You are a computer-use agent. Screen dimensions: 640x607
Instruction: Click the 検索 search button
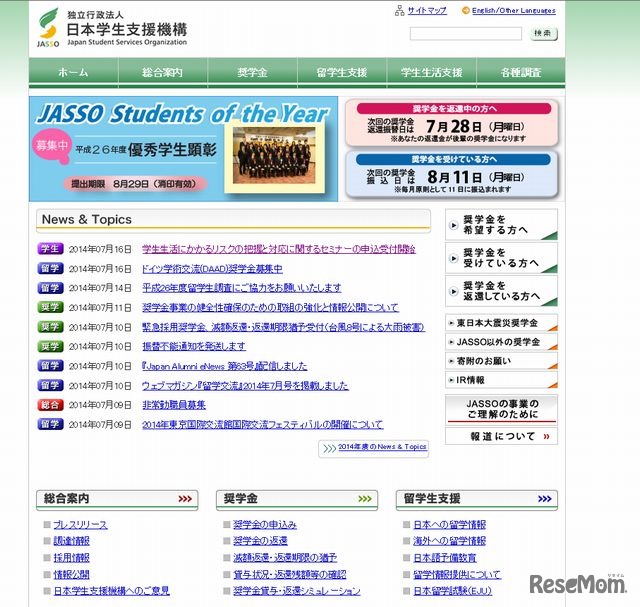click(543, 33)
